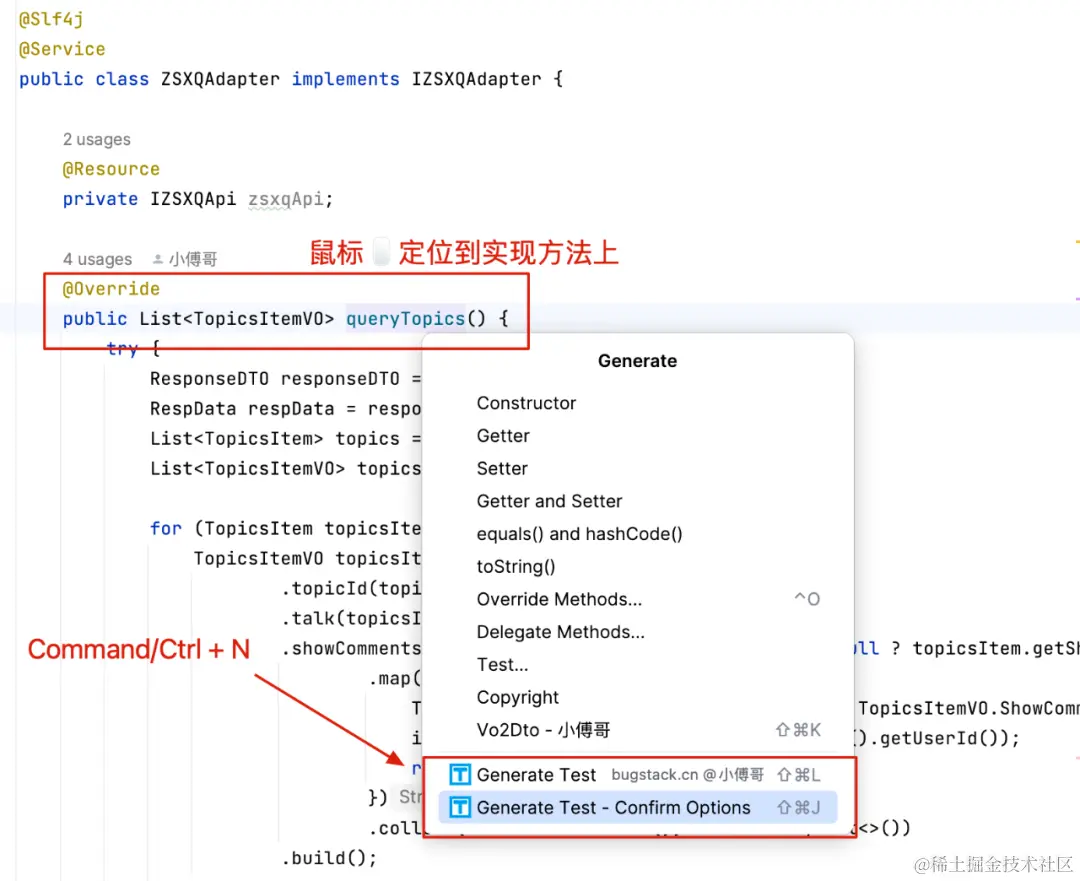Click the 'implements' keyword in the class declaration
Image resolution: width=1080 pixels, height=881 pixels.
pos(345,79)
